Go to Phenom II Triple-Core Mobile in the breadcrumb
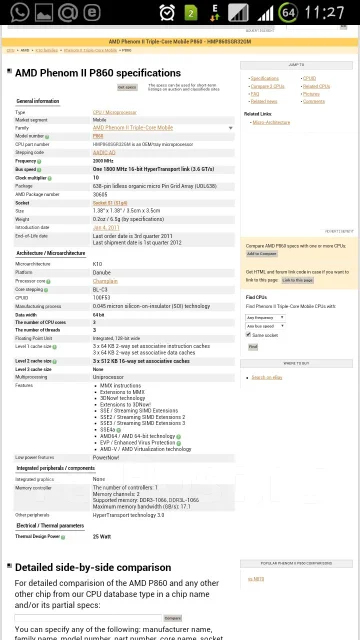 coord(90,50)
